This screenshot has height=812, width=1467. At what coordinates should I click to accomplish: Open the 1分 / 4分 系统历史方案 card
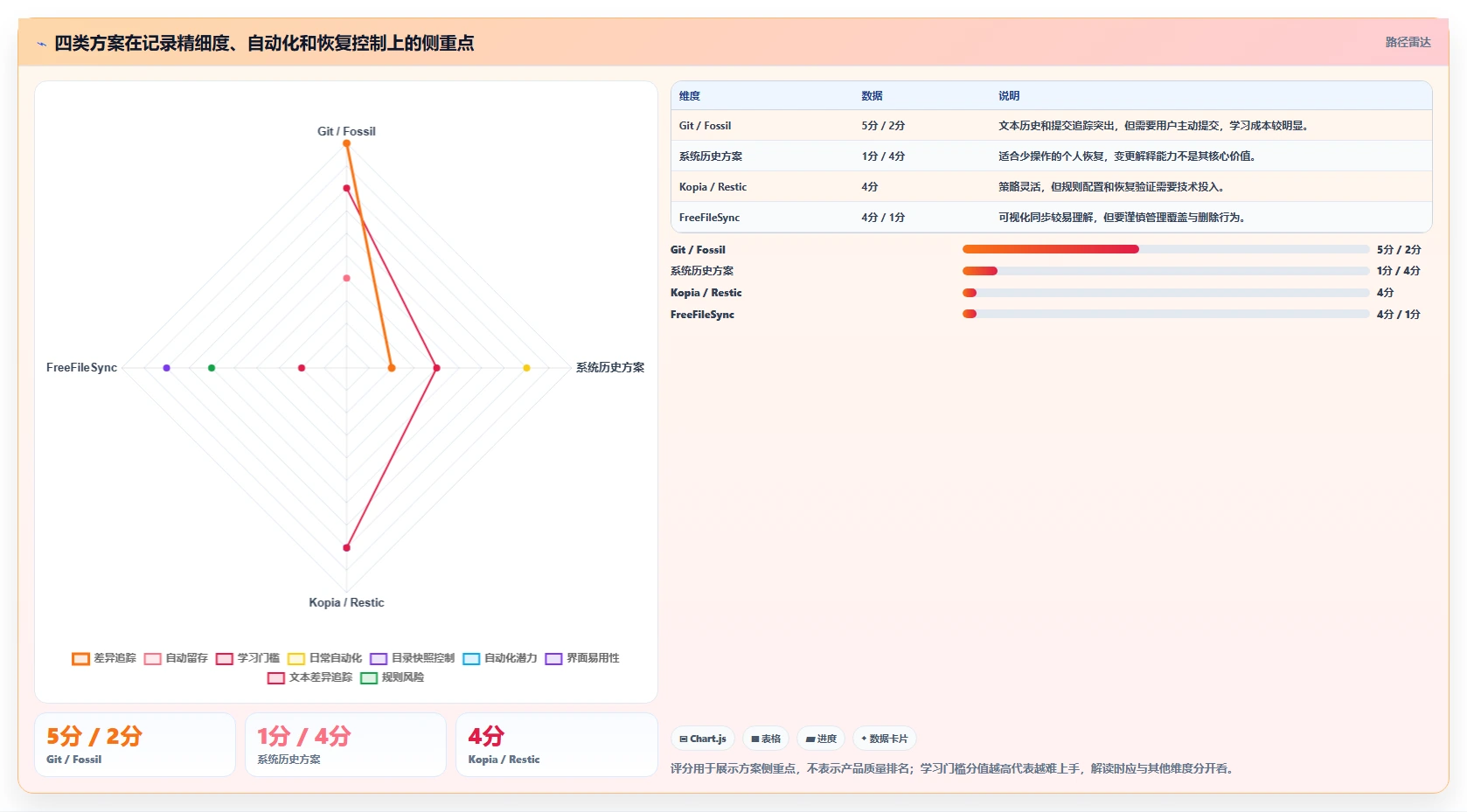coord(345,745)
